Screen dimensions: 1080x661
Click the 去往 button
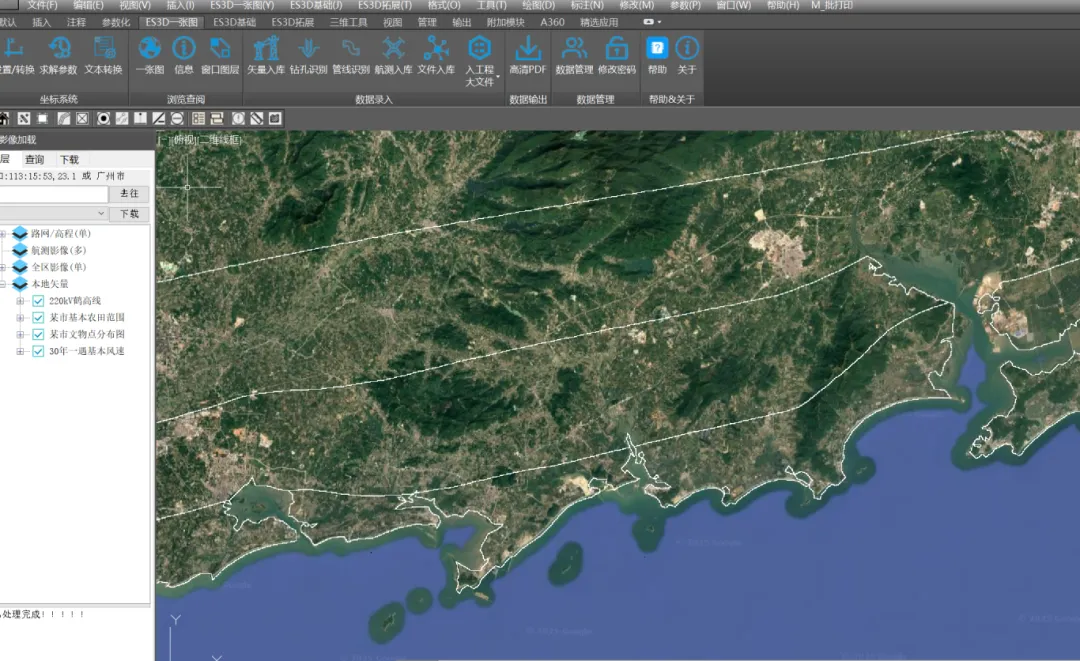(129, 194)
